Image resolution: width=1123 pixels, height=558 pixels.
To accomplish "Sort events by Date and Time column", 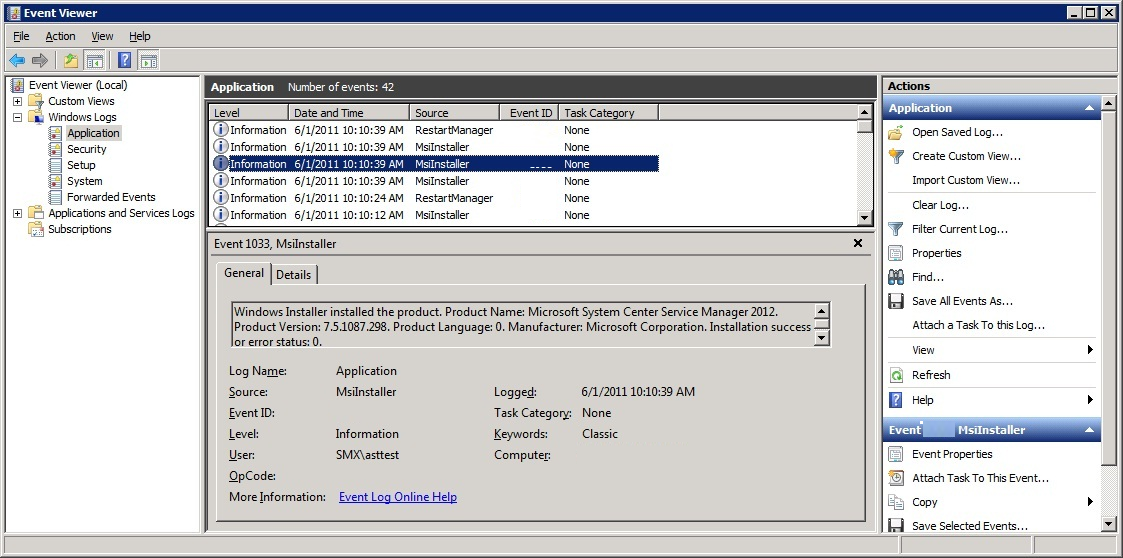I will (349, 112).
